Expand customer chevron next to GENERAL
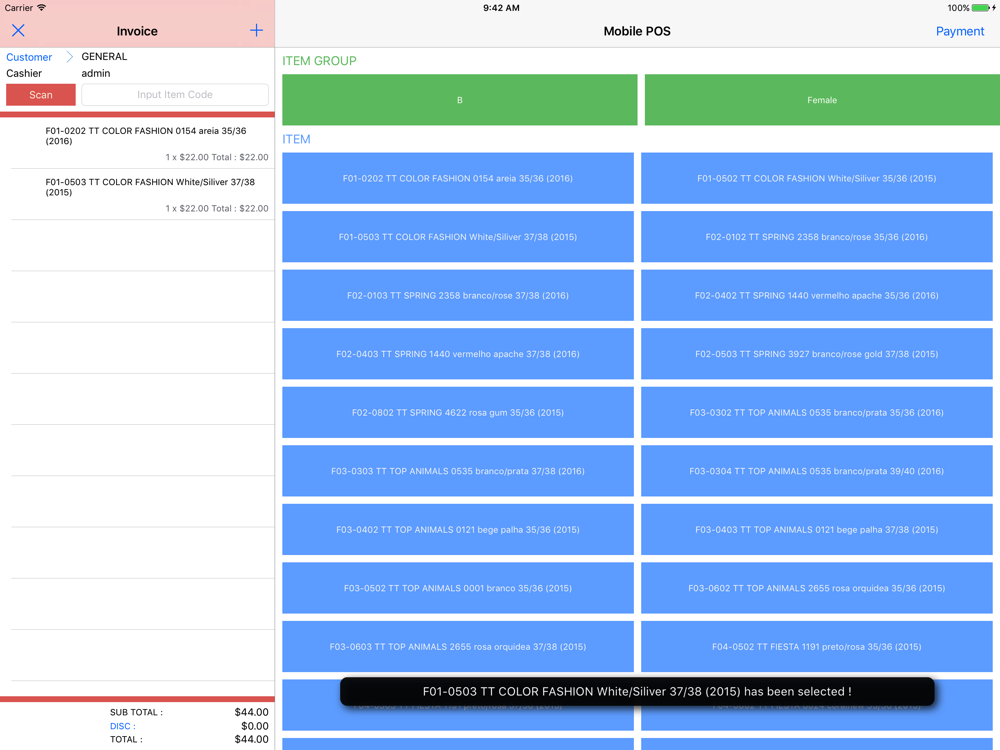 coord(70,57)
